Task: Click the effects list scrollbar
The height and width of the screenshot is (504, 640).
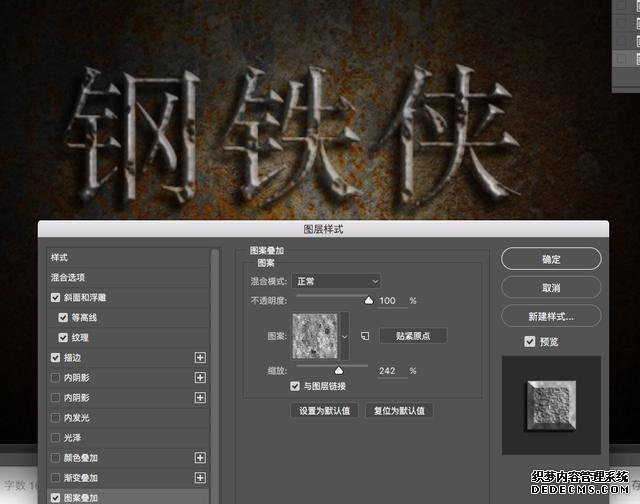Action: coord(215,375)
